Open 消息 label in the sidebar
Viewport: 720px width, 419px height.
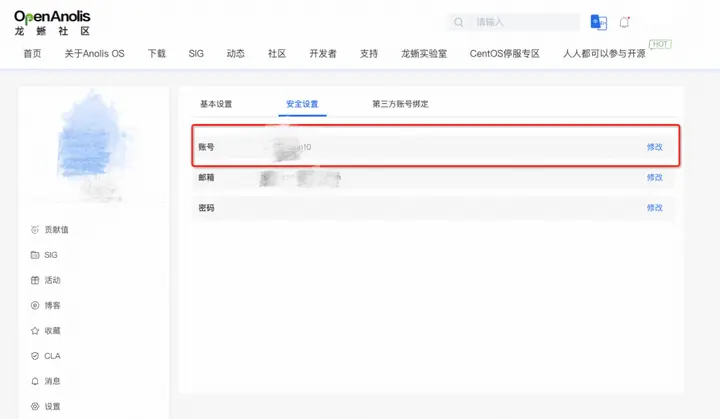pyautogui.click(x=52, y=381)
